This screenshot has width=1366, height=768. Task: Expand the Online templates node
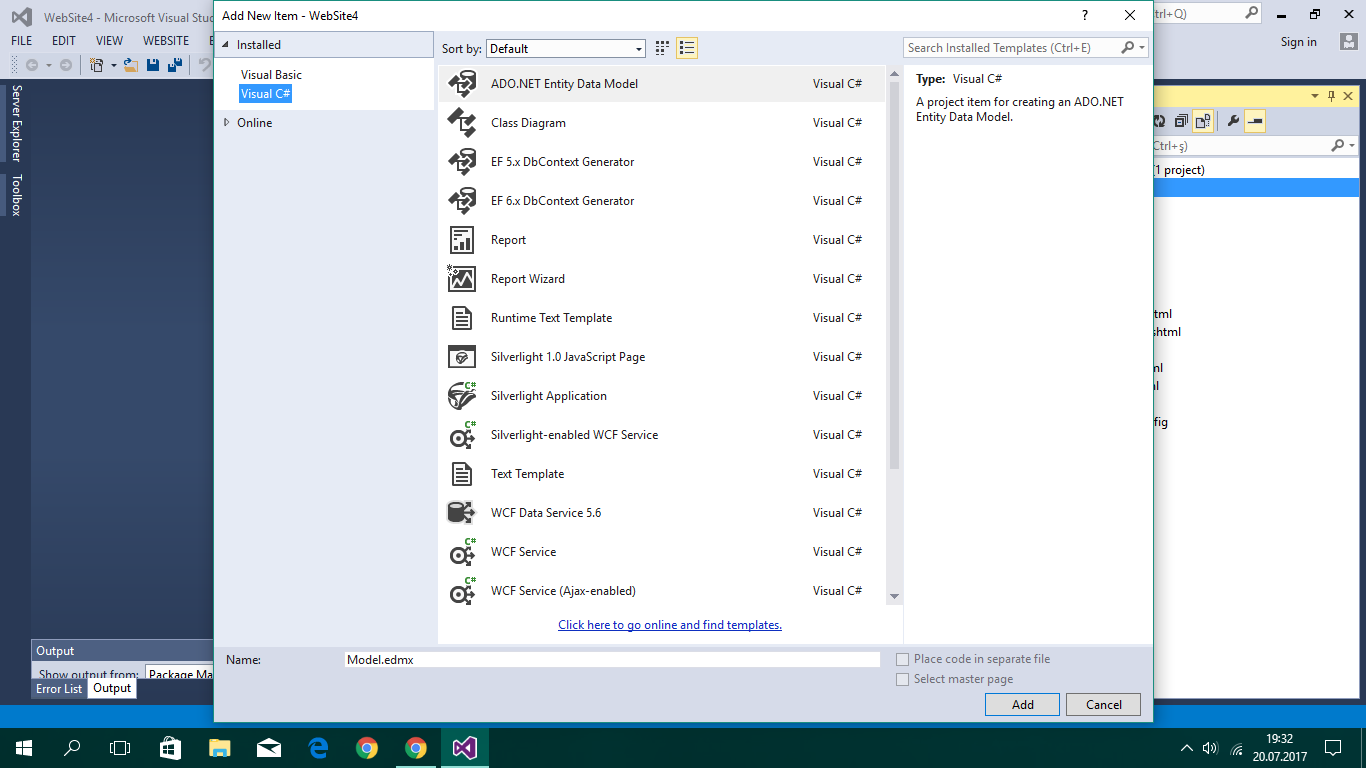point(226,122)
